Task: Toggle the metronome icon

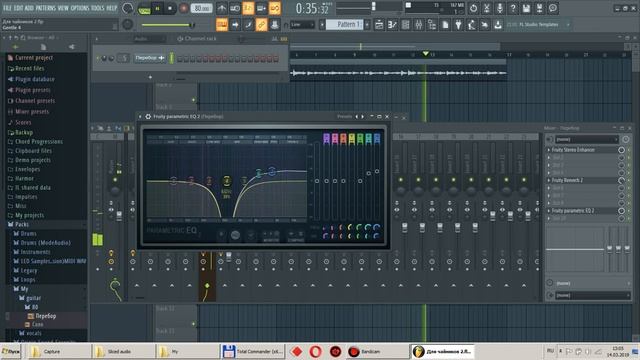Action: click(x=222, y=8)
